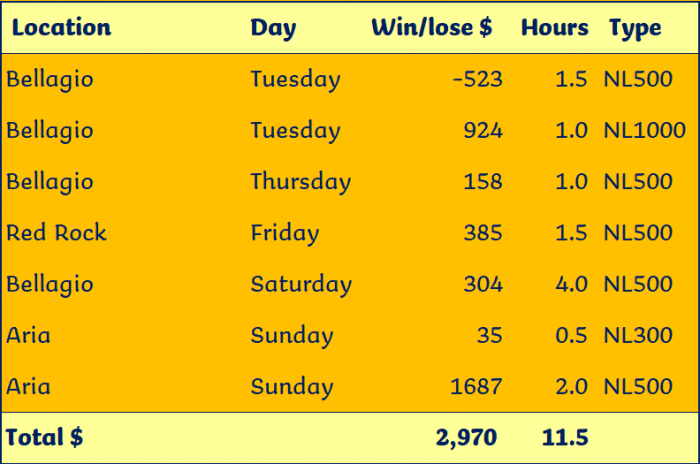Select the Red Rock location cell
Image resolution: width=700 pixels, height=464 pixels.
tap(56, 233)
